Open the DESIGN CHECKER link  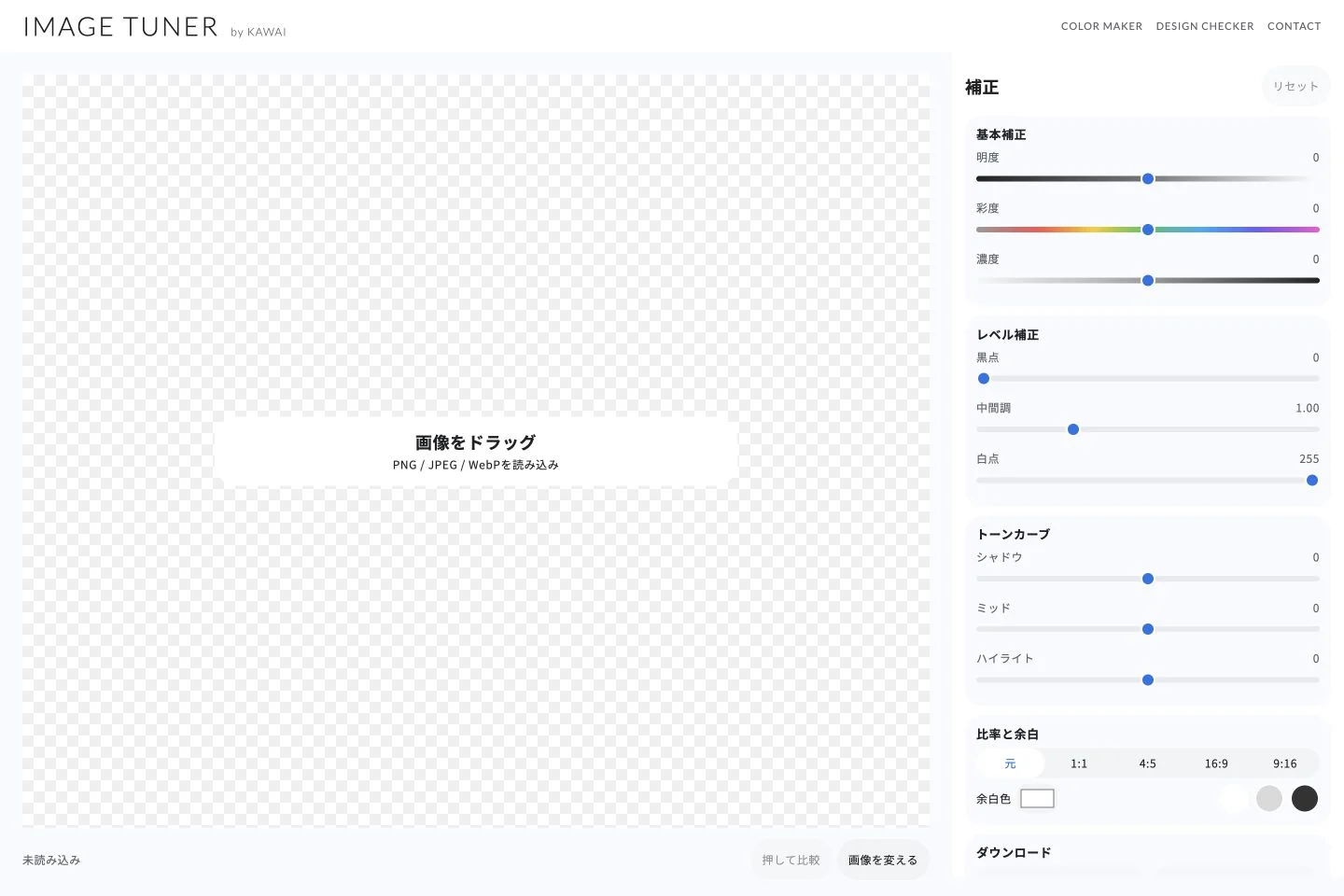pyautogui.click(x=1205, y=26)
